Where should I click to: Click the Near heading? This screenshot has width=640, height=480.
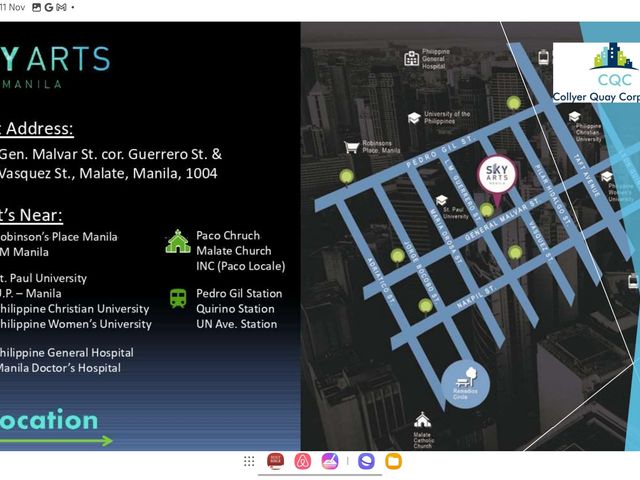click(40, 215)
